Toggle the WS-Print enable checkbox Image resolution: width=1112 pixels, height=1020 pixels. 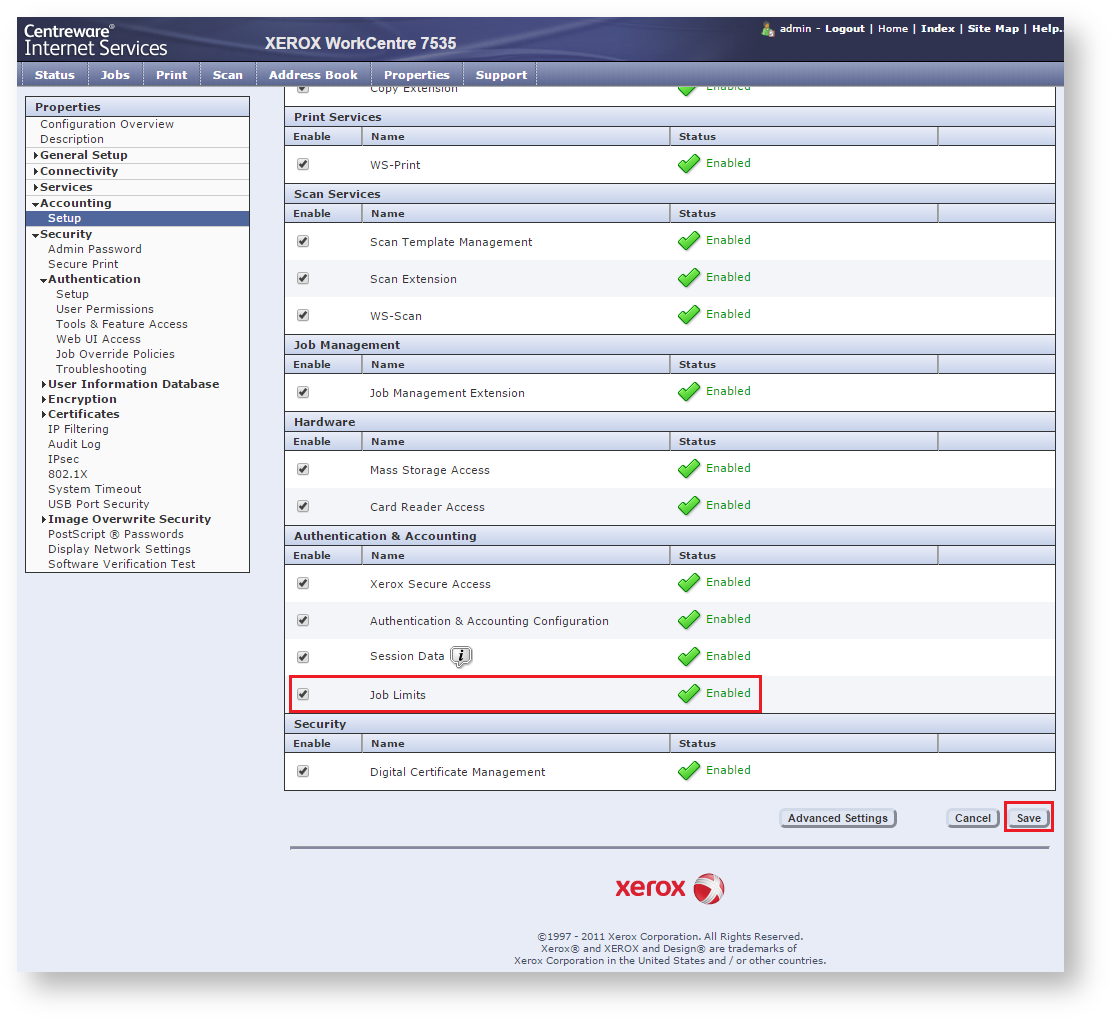303,164
